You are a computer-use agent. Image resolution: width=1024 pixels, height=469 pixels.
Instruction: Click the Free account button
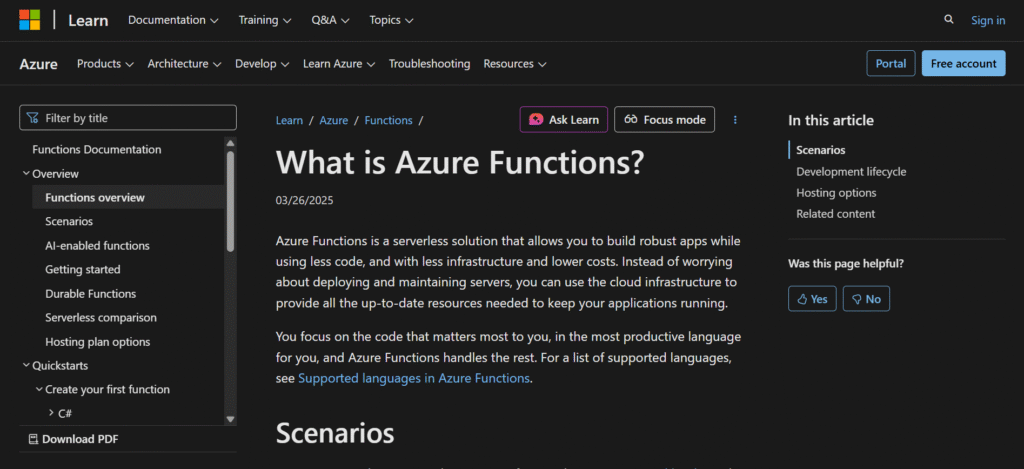point(964,63)
